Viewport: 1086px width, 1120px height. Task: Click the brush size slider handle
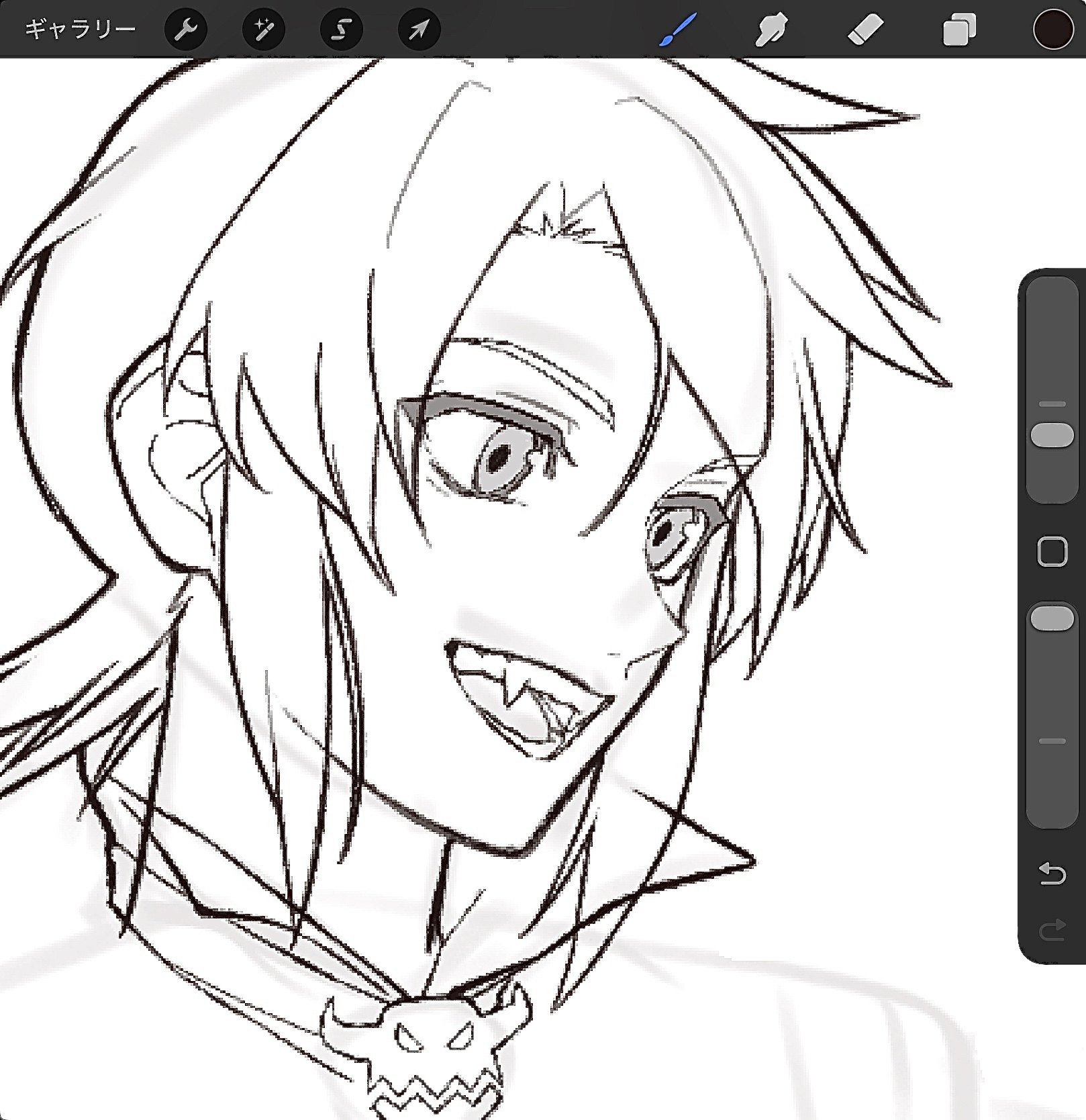pos(1052,435)
